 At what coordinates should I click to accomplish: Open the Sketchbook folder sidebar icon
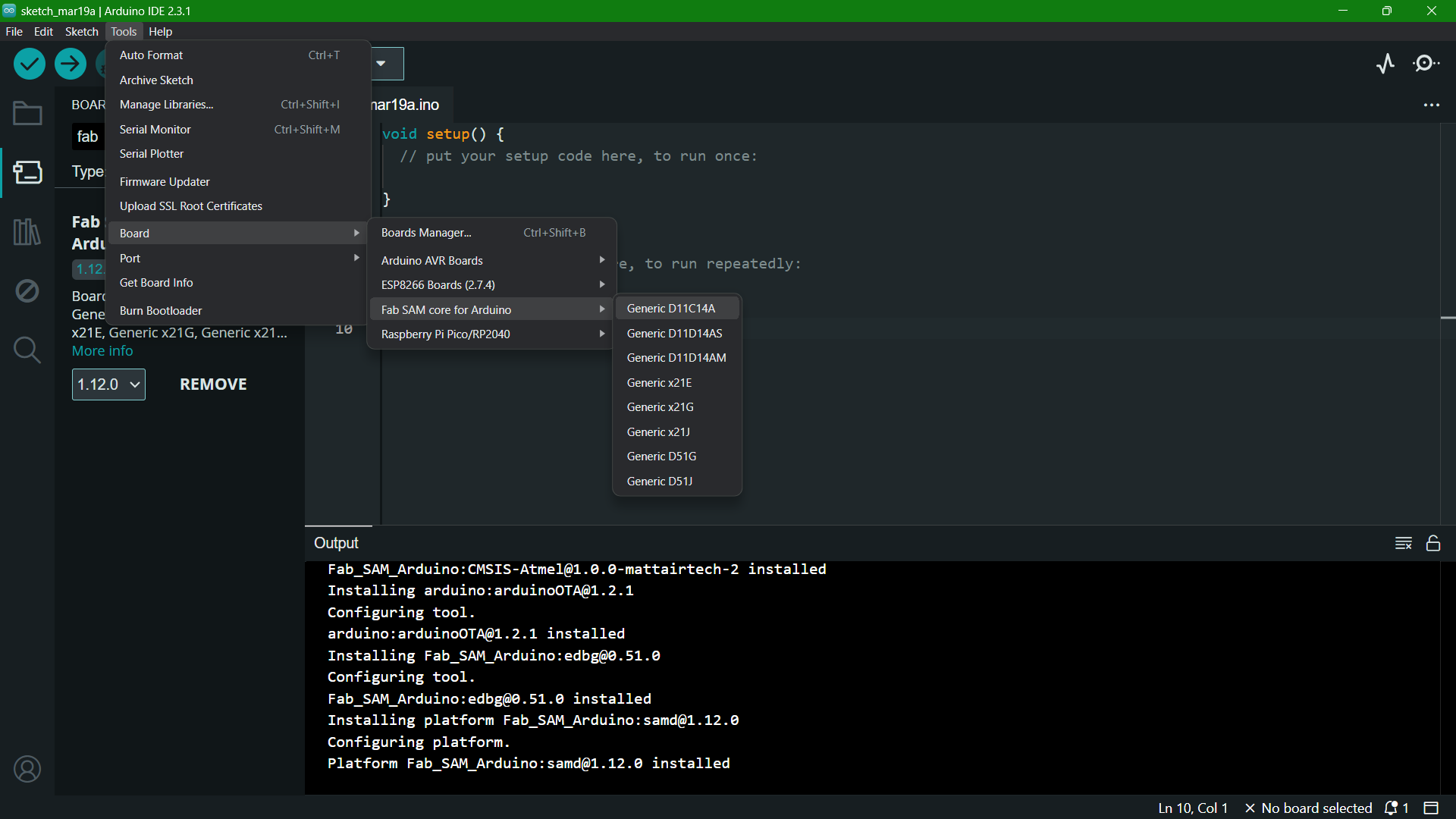point(27,114)
